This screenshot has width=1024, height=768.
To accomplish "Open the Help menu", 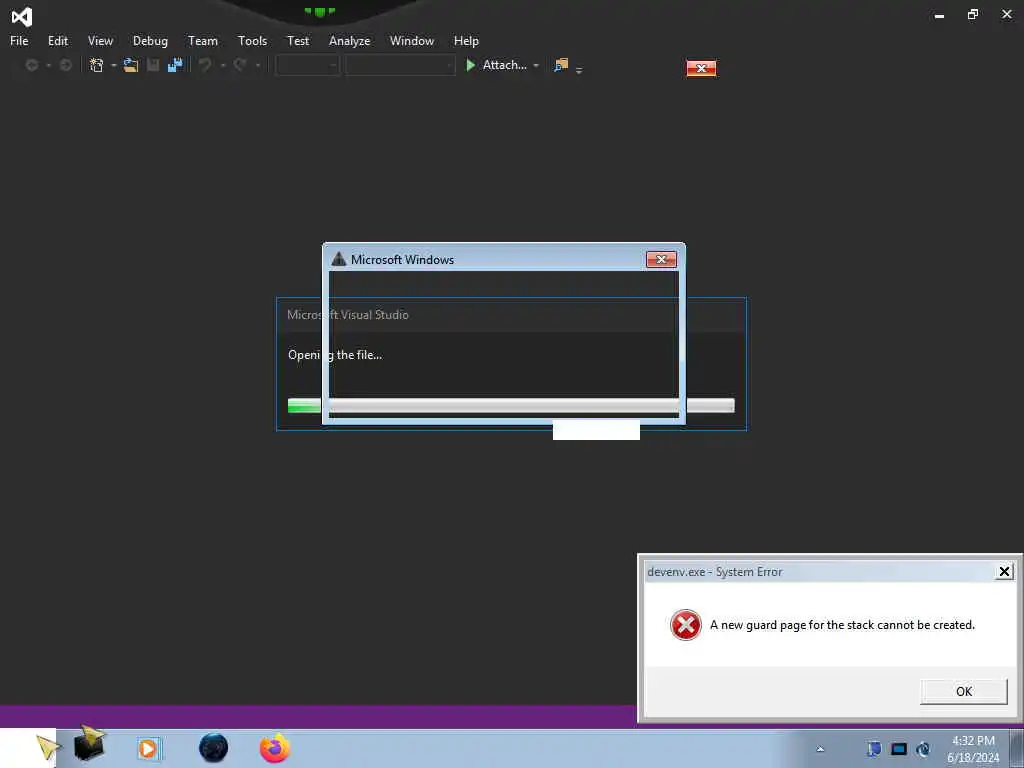I will coord(466,40).
